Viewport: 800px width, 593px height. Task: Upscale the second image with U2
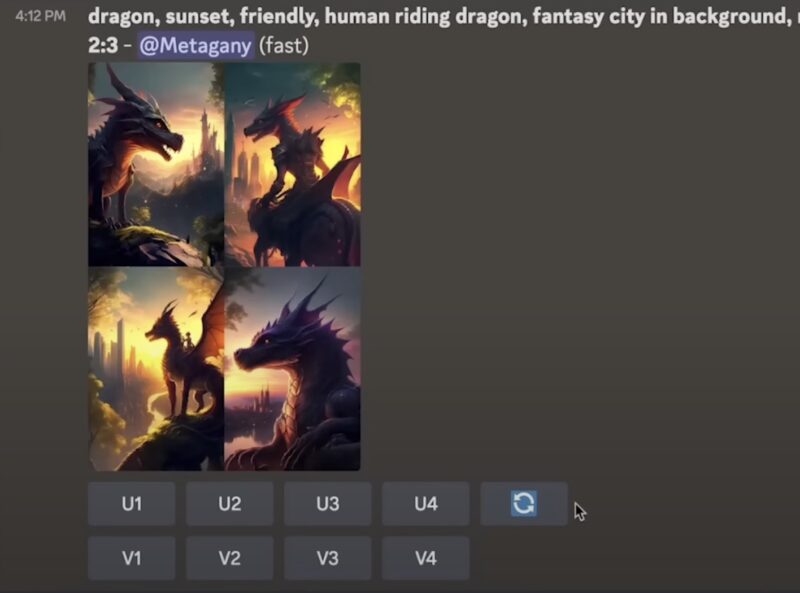230,504
